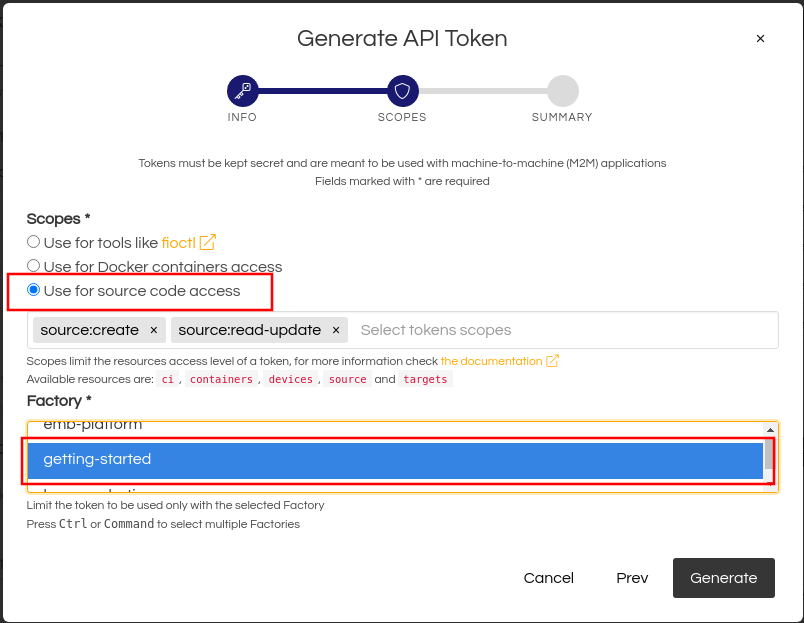Remove the source:create scope tag
The height and width of the screenshot is (623, 804).
click(153, 330)
